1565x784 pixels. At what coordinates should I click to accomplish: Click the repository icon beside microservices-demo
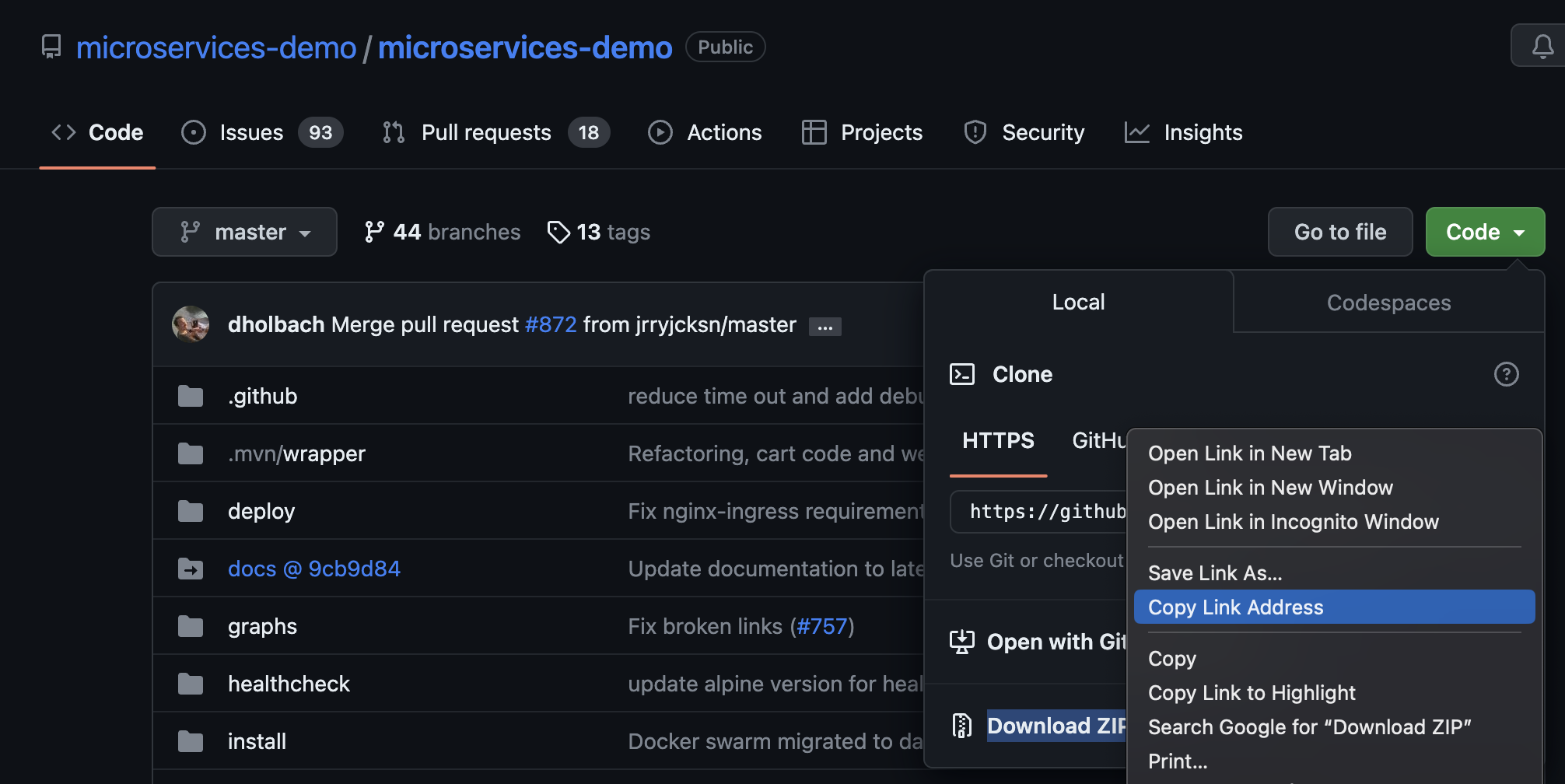(x=51, y=47)
